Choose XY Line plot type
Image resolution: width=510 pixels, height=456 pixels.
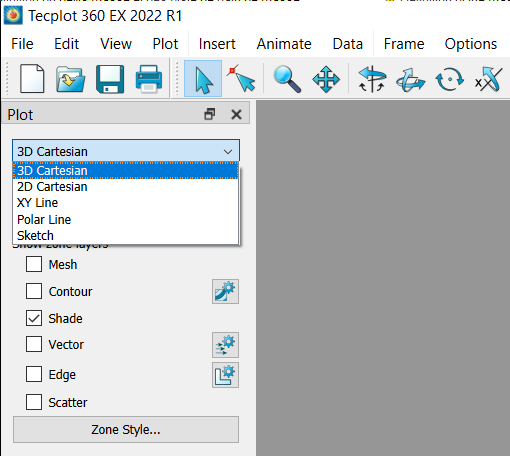point(126,203)
